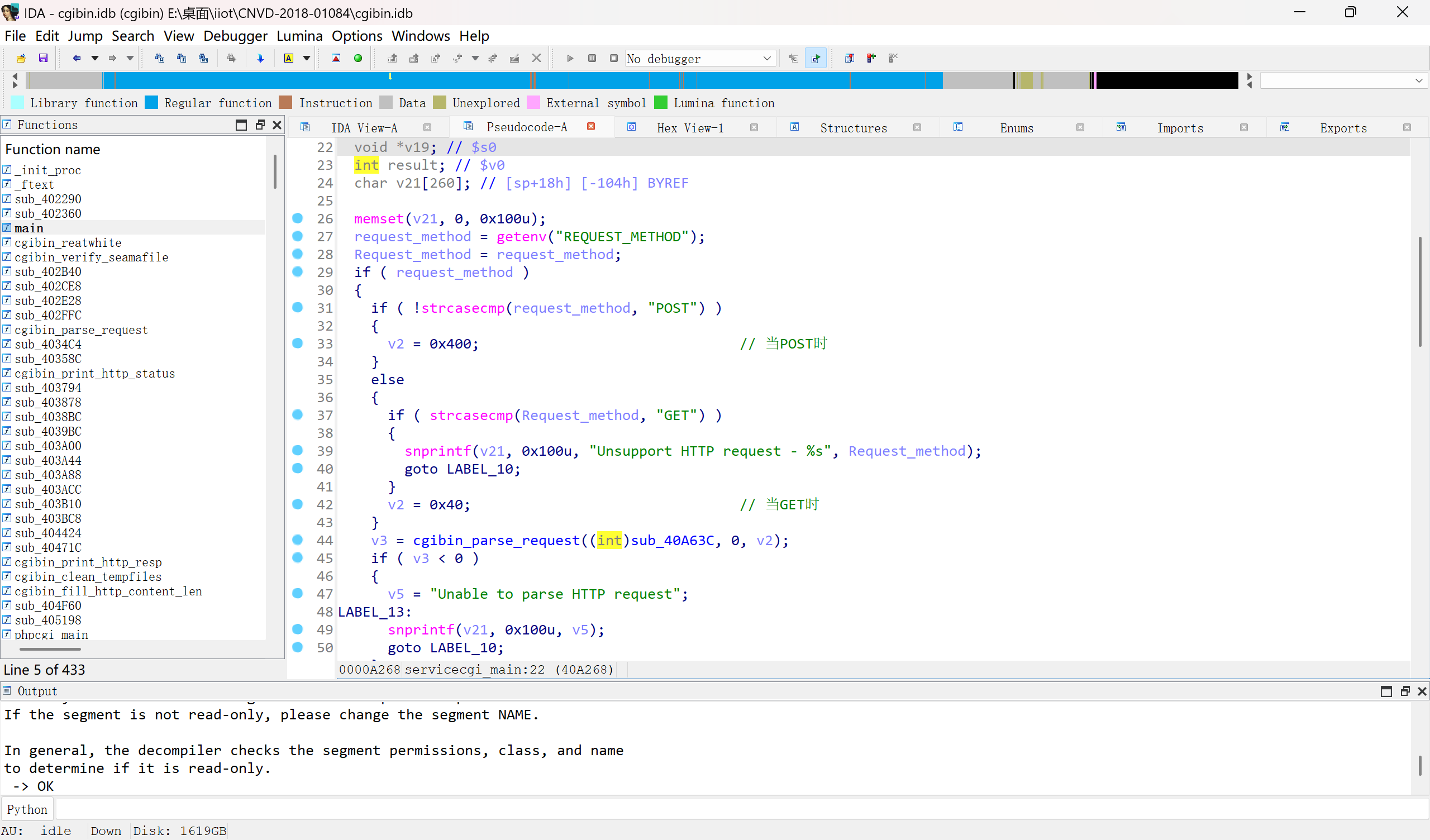Click the Add breakpoint icon
Screen dimensions: 1430x840
pos(871,58)
